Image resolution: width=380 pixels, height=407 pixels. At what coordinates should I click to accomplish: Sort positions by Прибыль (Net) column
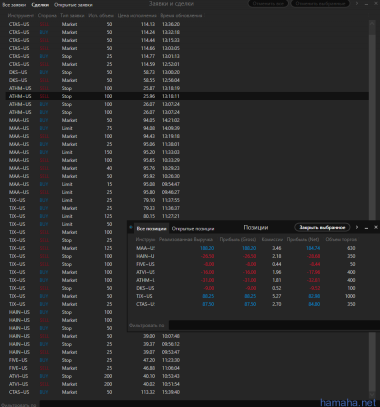click(303, 239)
